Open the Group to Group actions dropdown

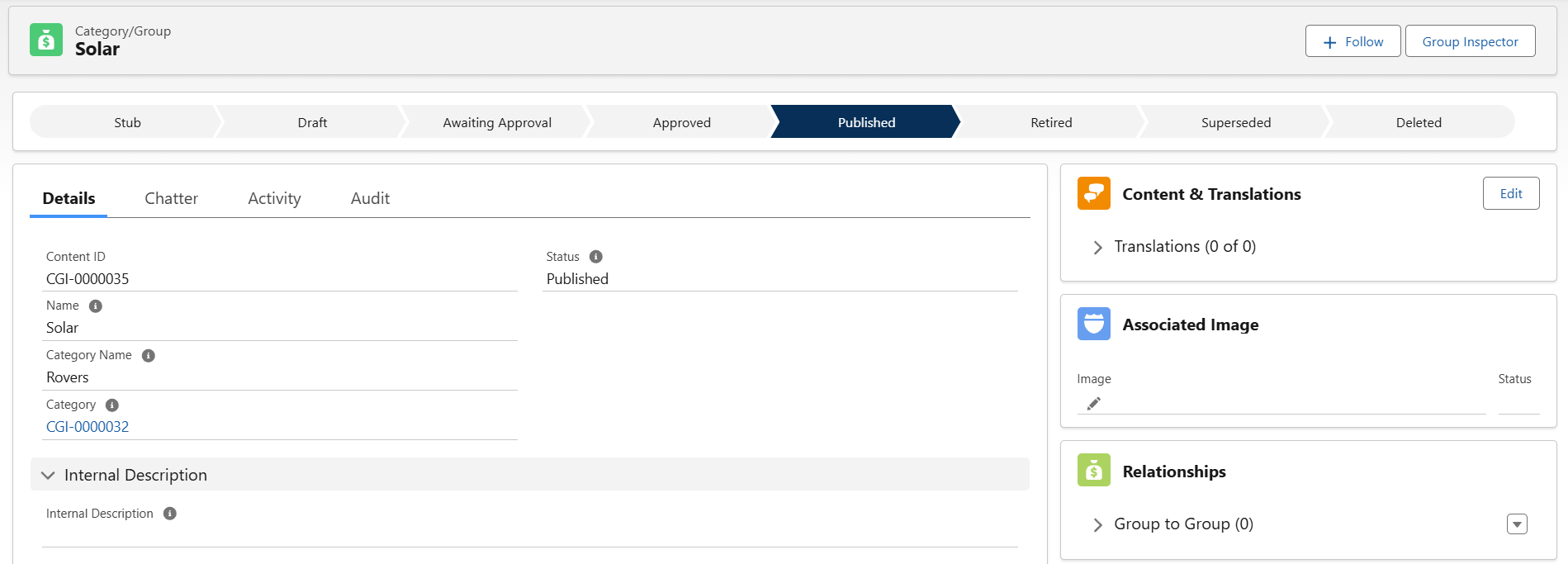point(1517,524)
